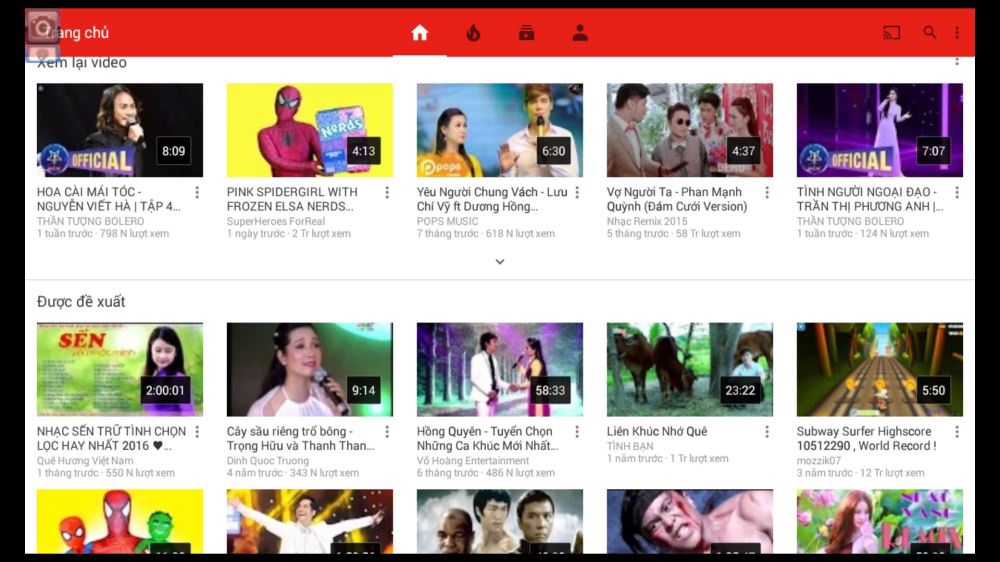Switch to the Trending flame tab
1000x562 pixels.
(473, 33)
